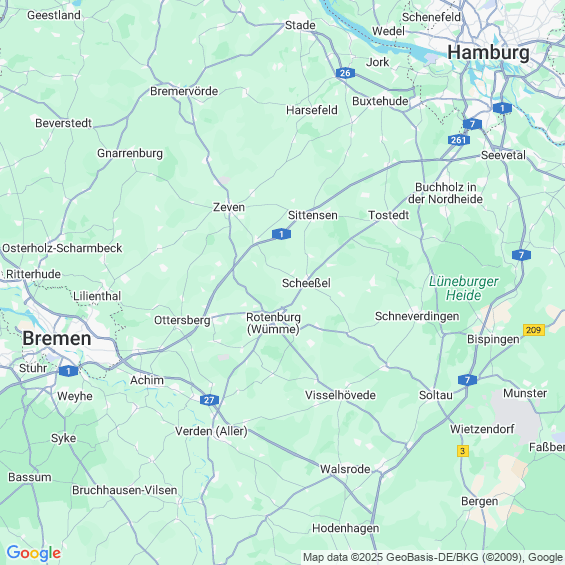Select the Zeven town label
Viewport: 565px width, 565px height.
(229, 207)
